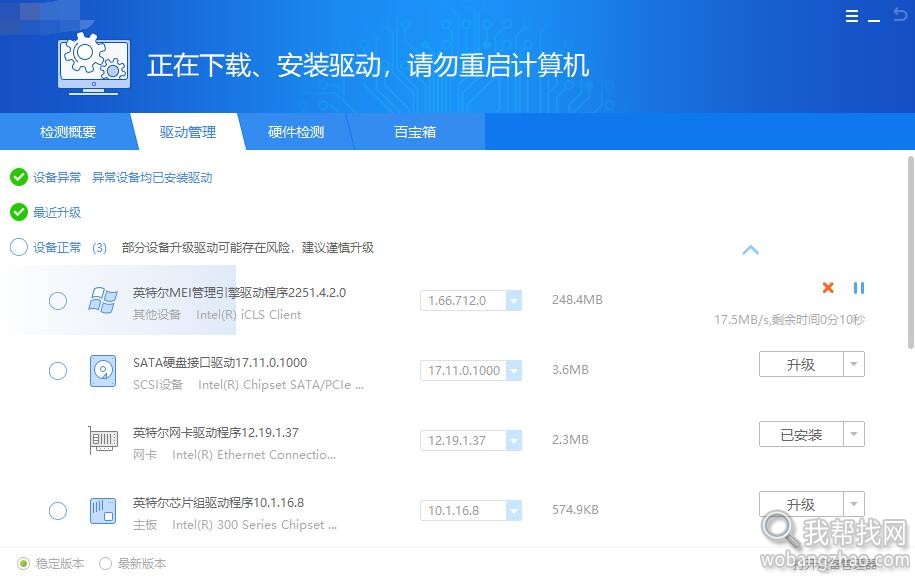The image size is (915, 579).
Task: Select the 最新版本 radio option
Action: 105,563
